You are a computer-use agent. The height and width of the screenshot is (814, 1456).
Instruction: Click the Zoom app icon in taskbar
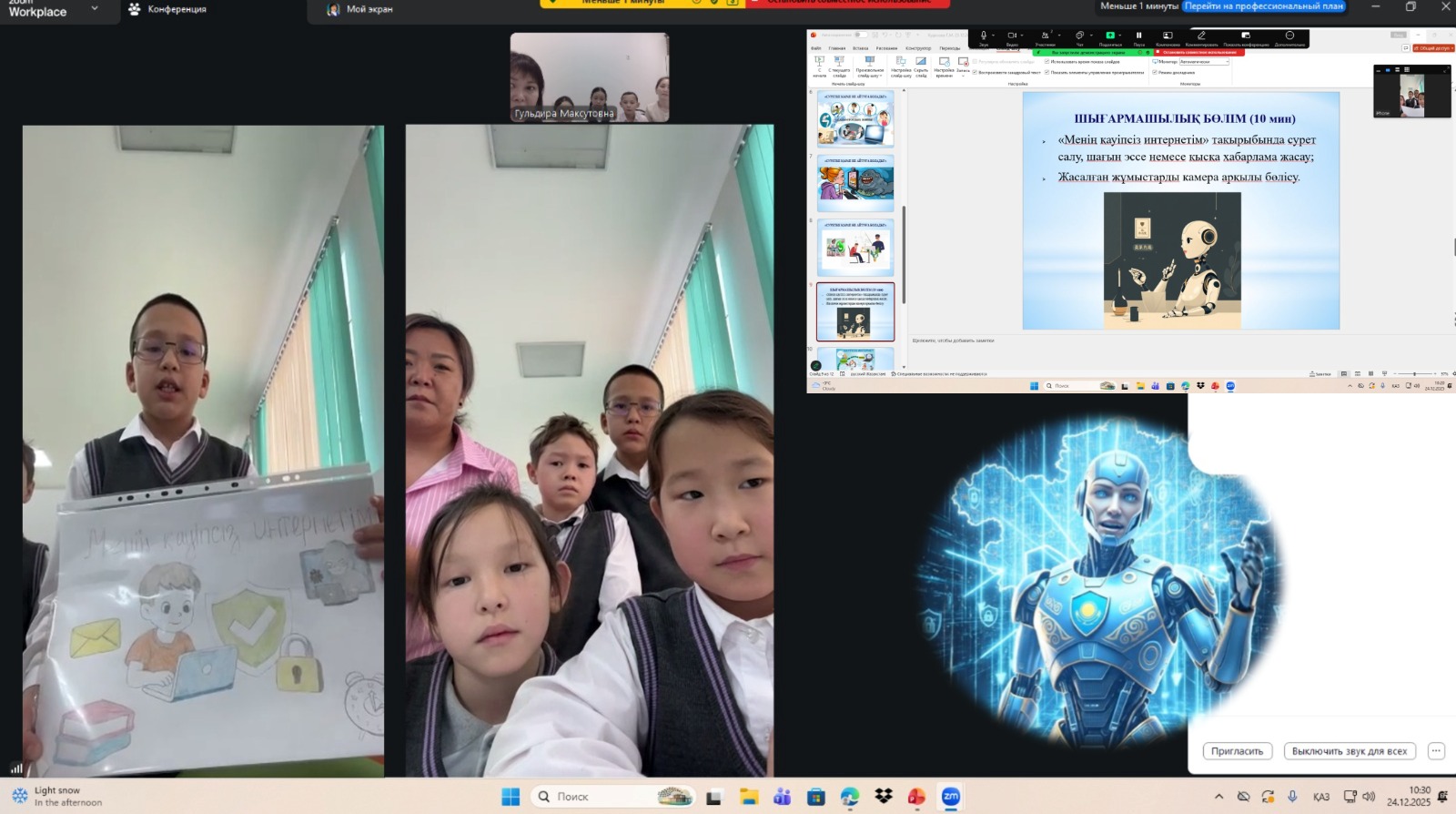(950, 797)
